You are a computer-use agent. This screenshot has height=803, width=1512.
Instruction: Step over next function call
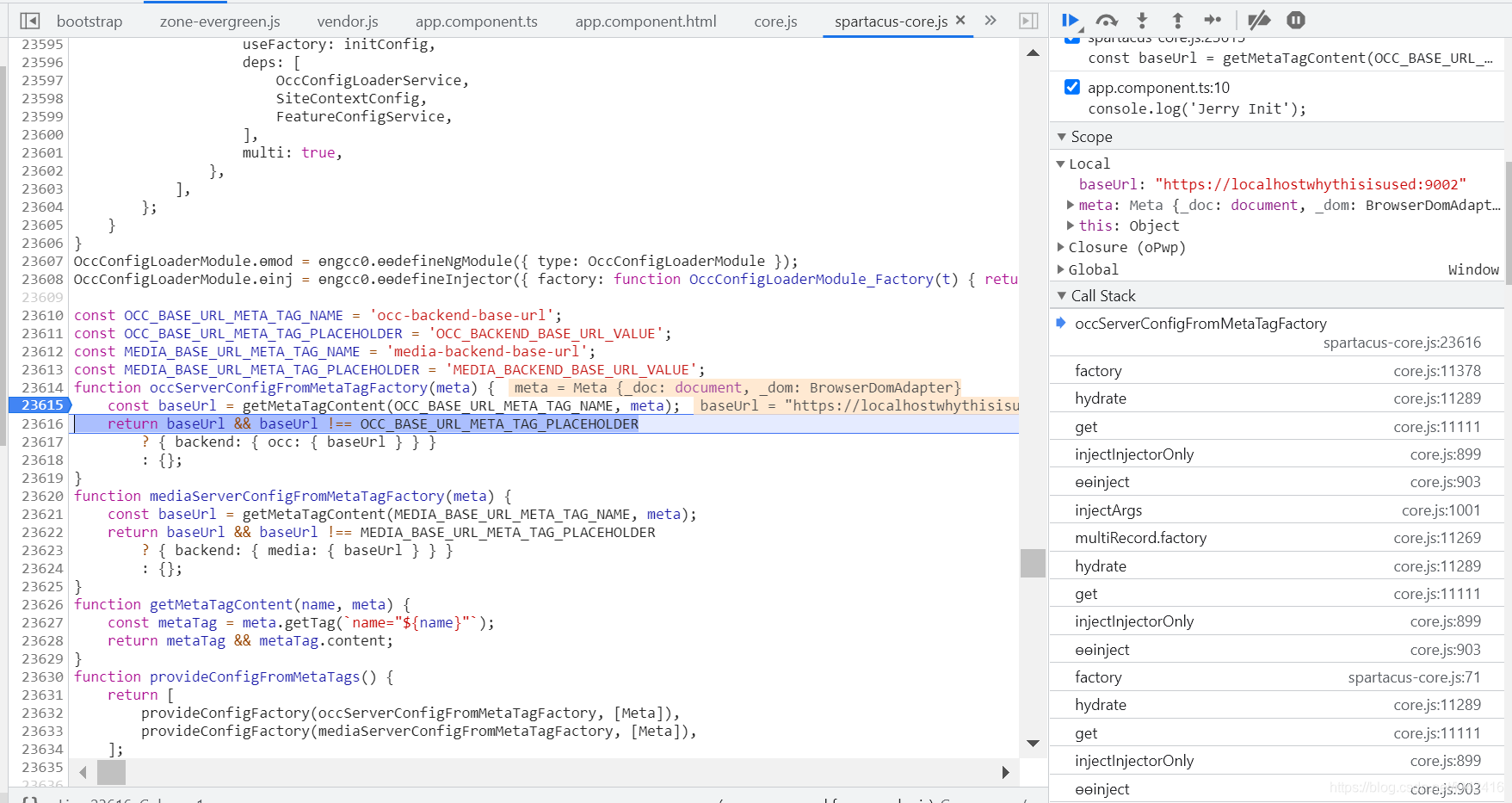click(1107, 20)
